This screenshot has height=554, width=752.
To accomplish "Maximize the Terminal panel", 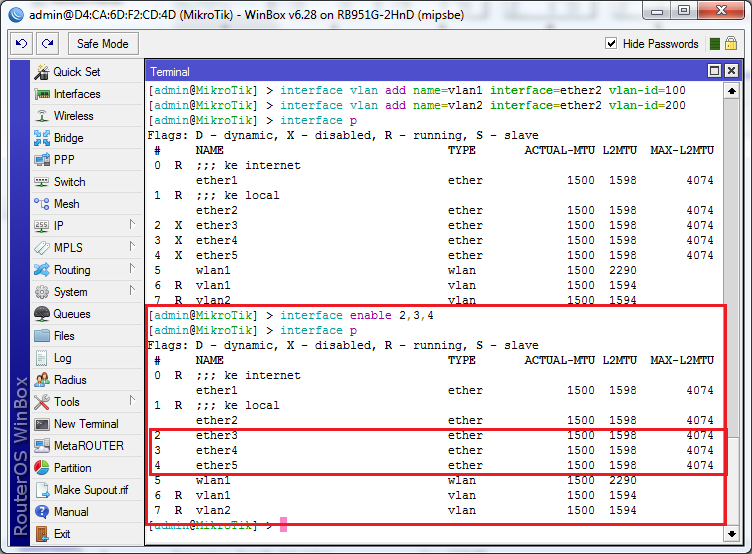I will pos(715,71).
